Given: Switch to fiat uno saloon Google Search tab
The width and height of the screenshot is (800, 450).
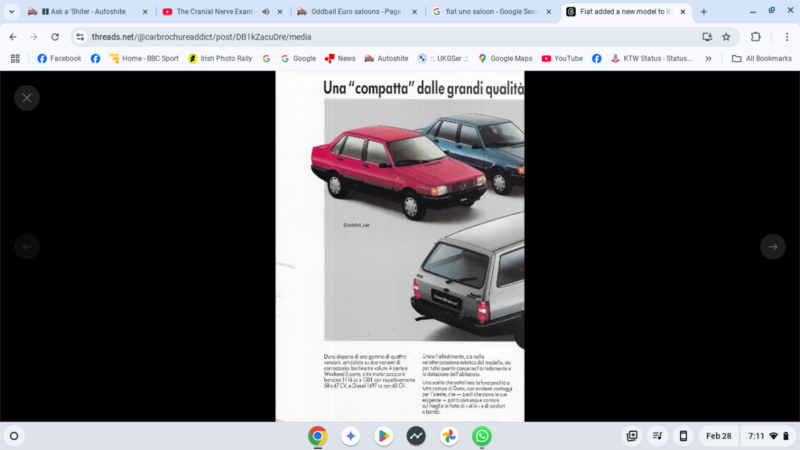Looking at the screenshot, I should pyautogui.click(x=491, y=11).
